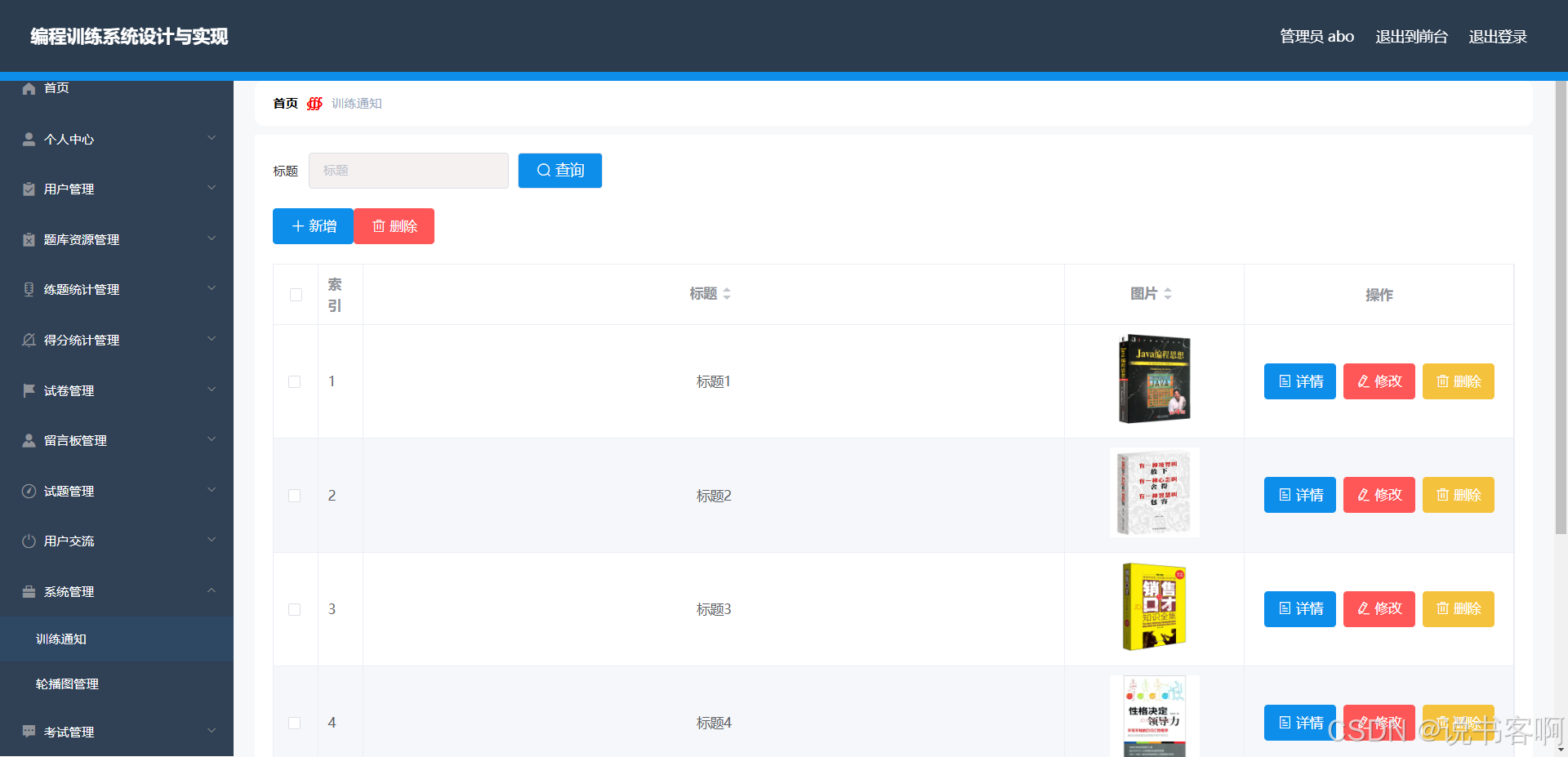Click the 删除 button for 标题2

pyautogui.click(x=1459, y=495)
